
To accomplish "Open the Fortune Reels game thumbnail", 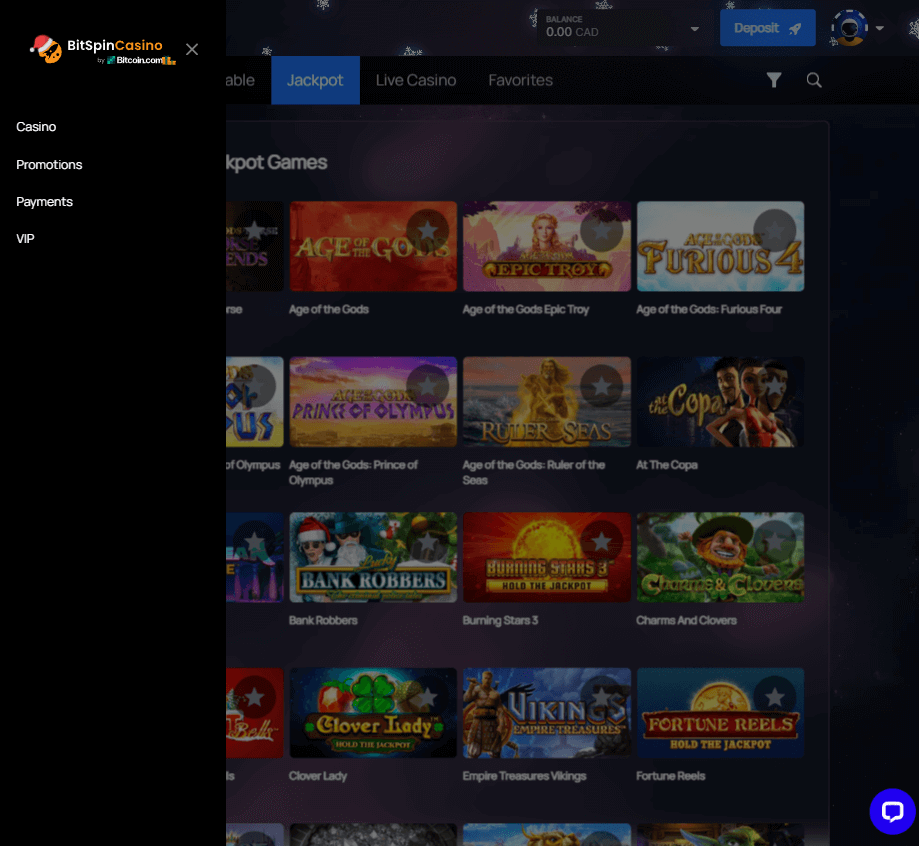I will tap(720, 713).
